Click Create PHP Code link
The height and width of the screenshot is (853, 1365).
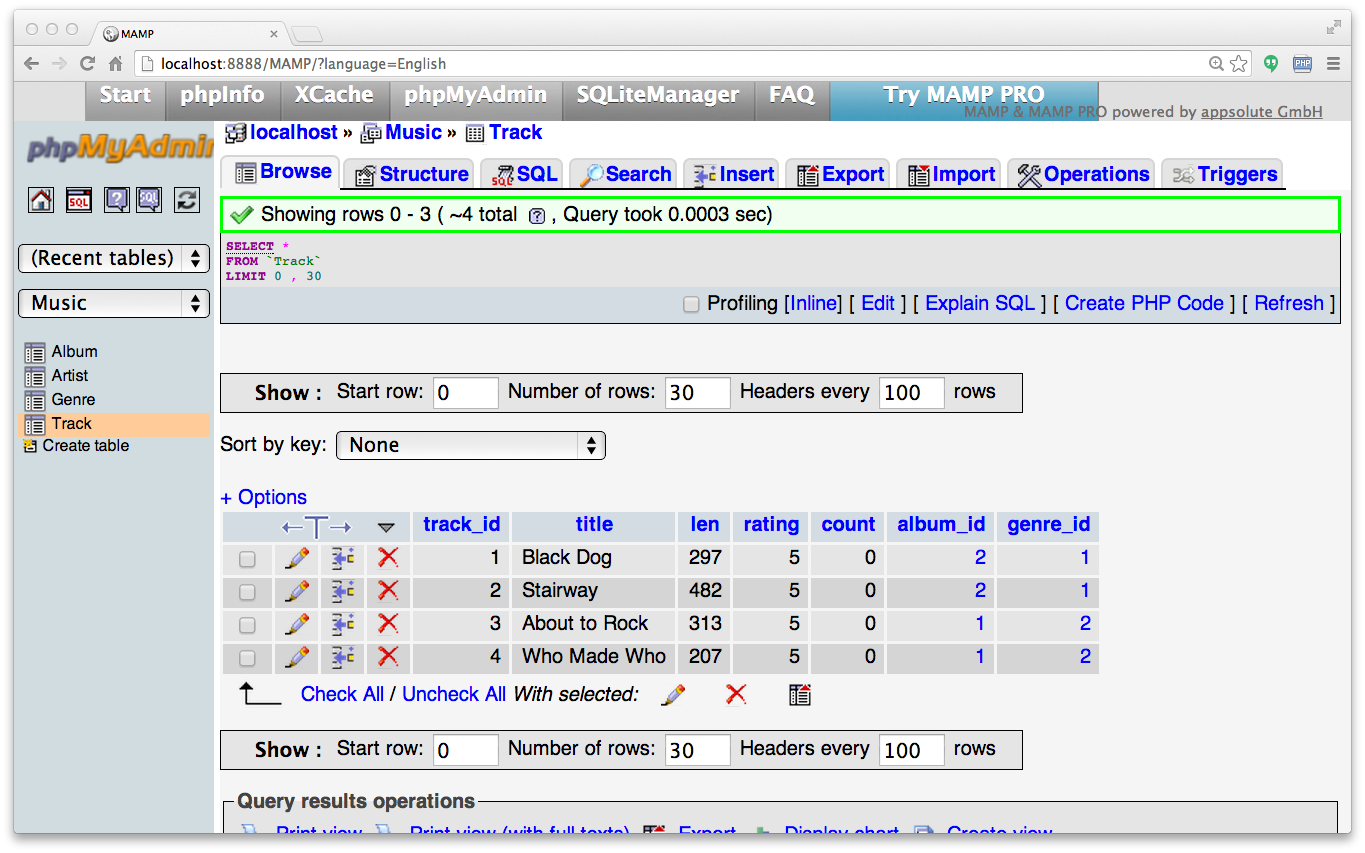[1144, 303]
